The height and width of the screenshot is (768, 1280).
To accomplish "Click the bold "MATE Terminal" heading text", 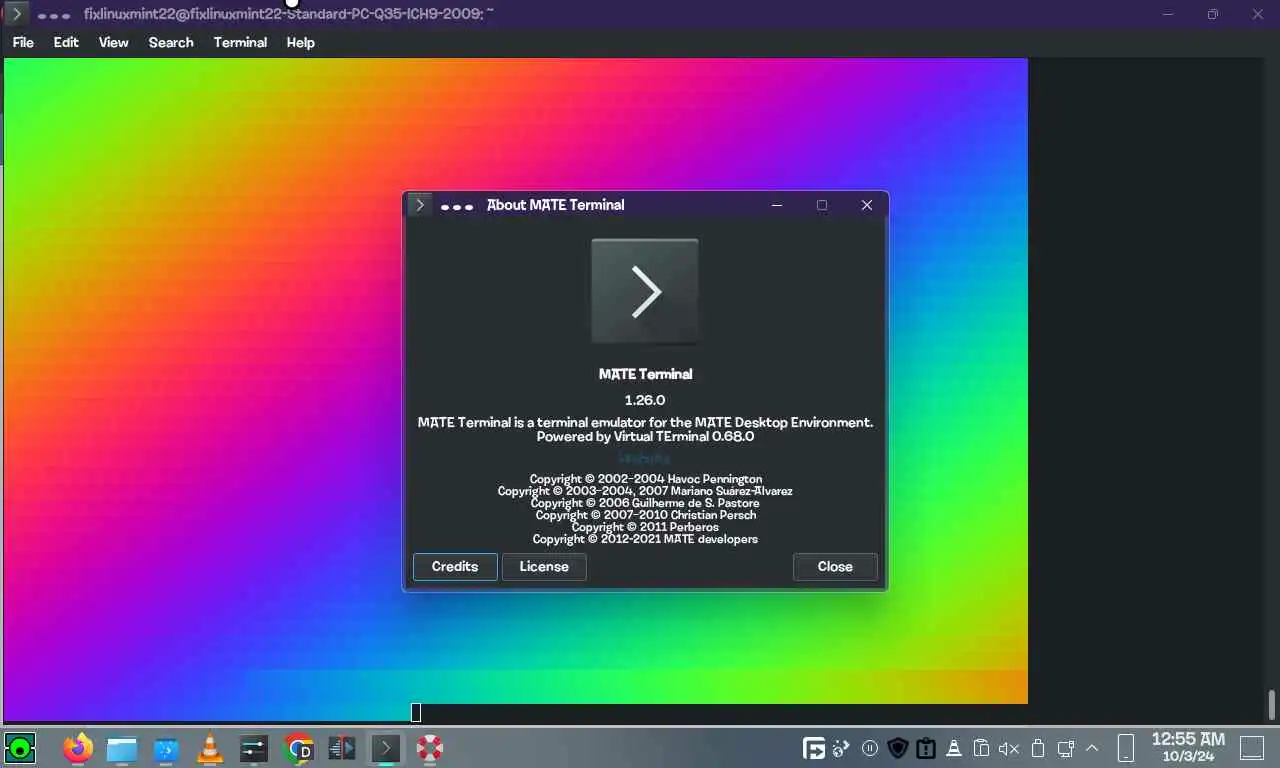I will coord(645,374).
